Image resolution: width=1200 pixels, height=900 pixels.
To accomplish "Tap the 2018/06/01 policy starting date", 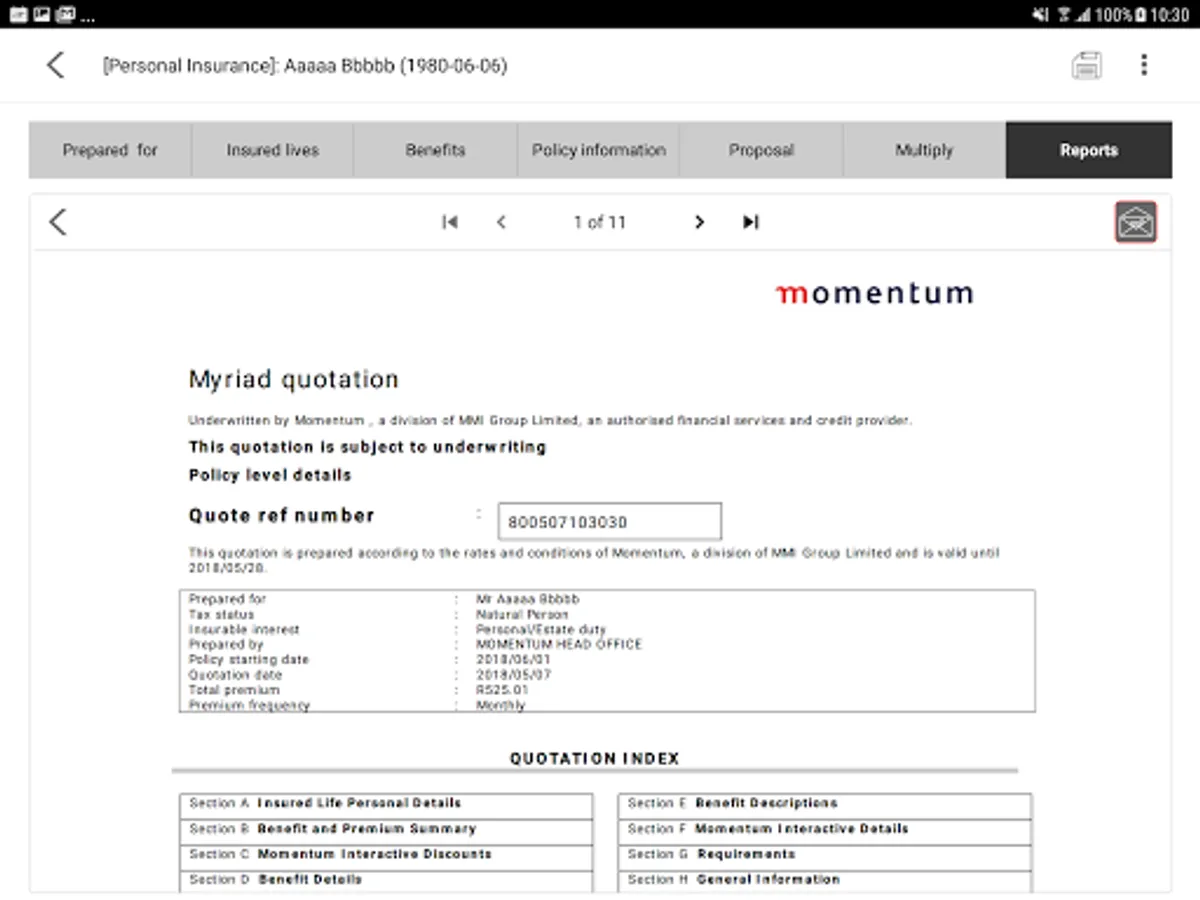I will 513,660.
